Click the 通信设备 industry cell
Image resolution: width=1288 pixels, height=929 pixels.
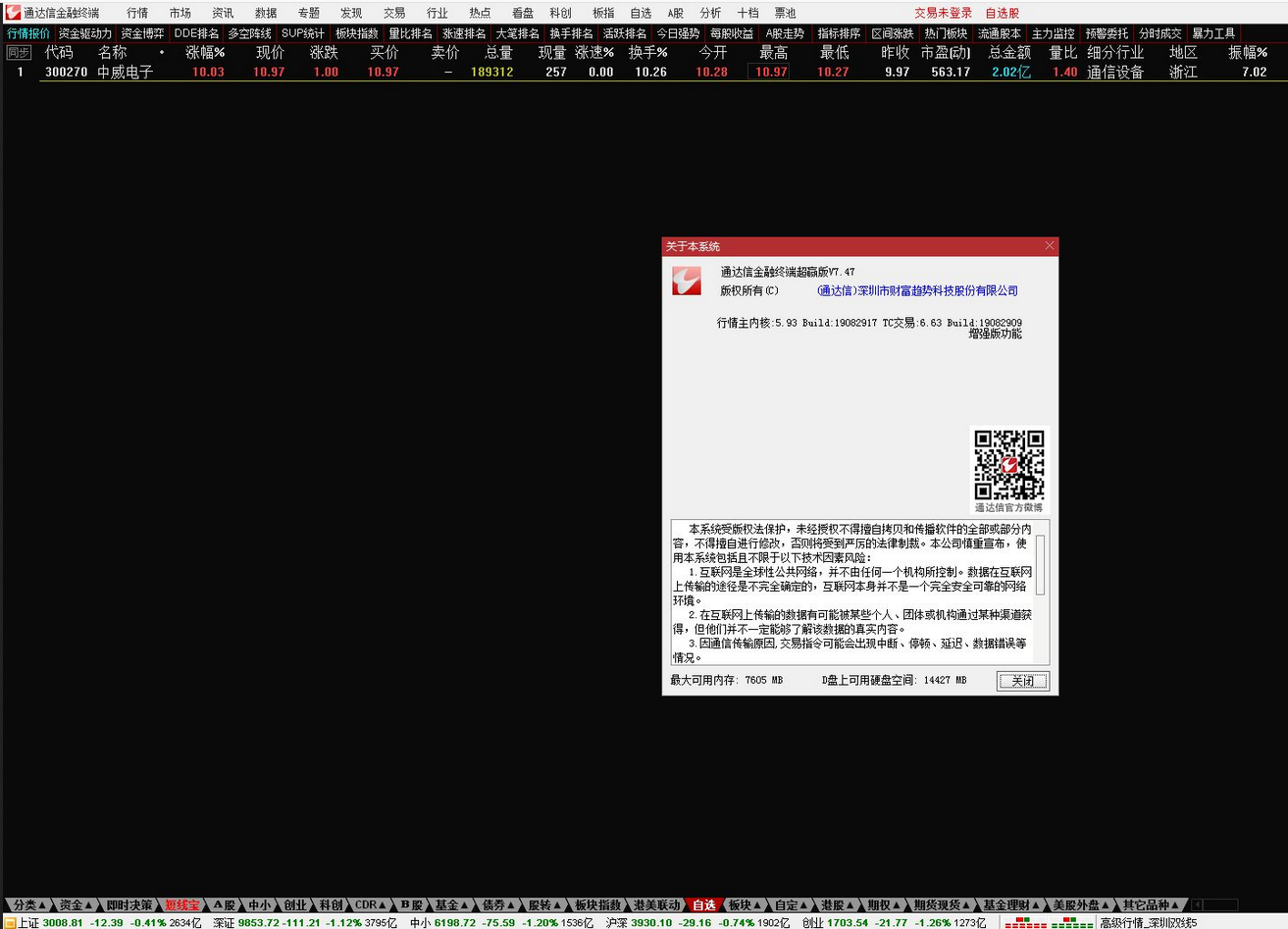pos(1115,72)
